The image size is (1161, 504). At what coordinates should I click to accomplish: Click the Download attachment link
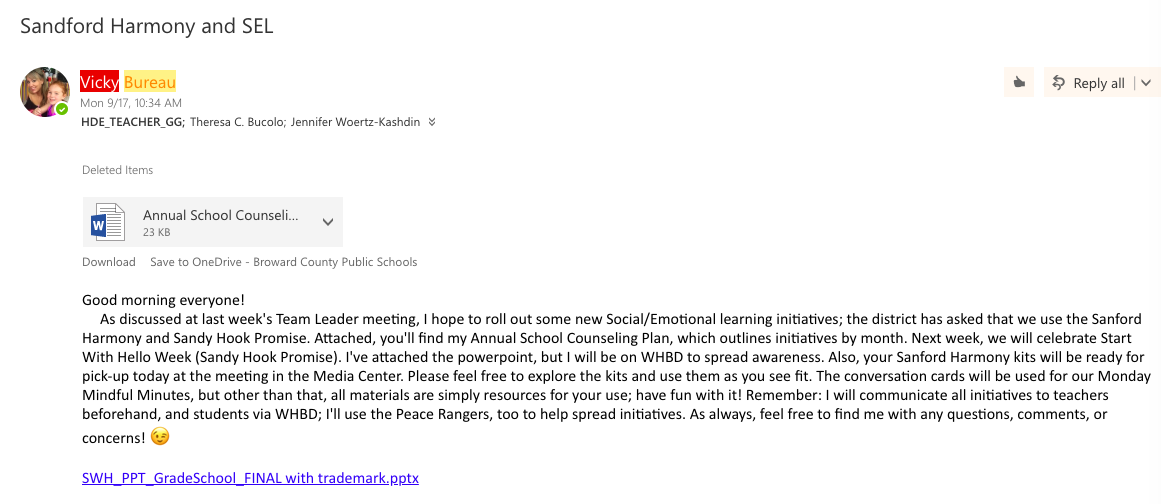tap(109, 262)
